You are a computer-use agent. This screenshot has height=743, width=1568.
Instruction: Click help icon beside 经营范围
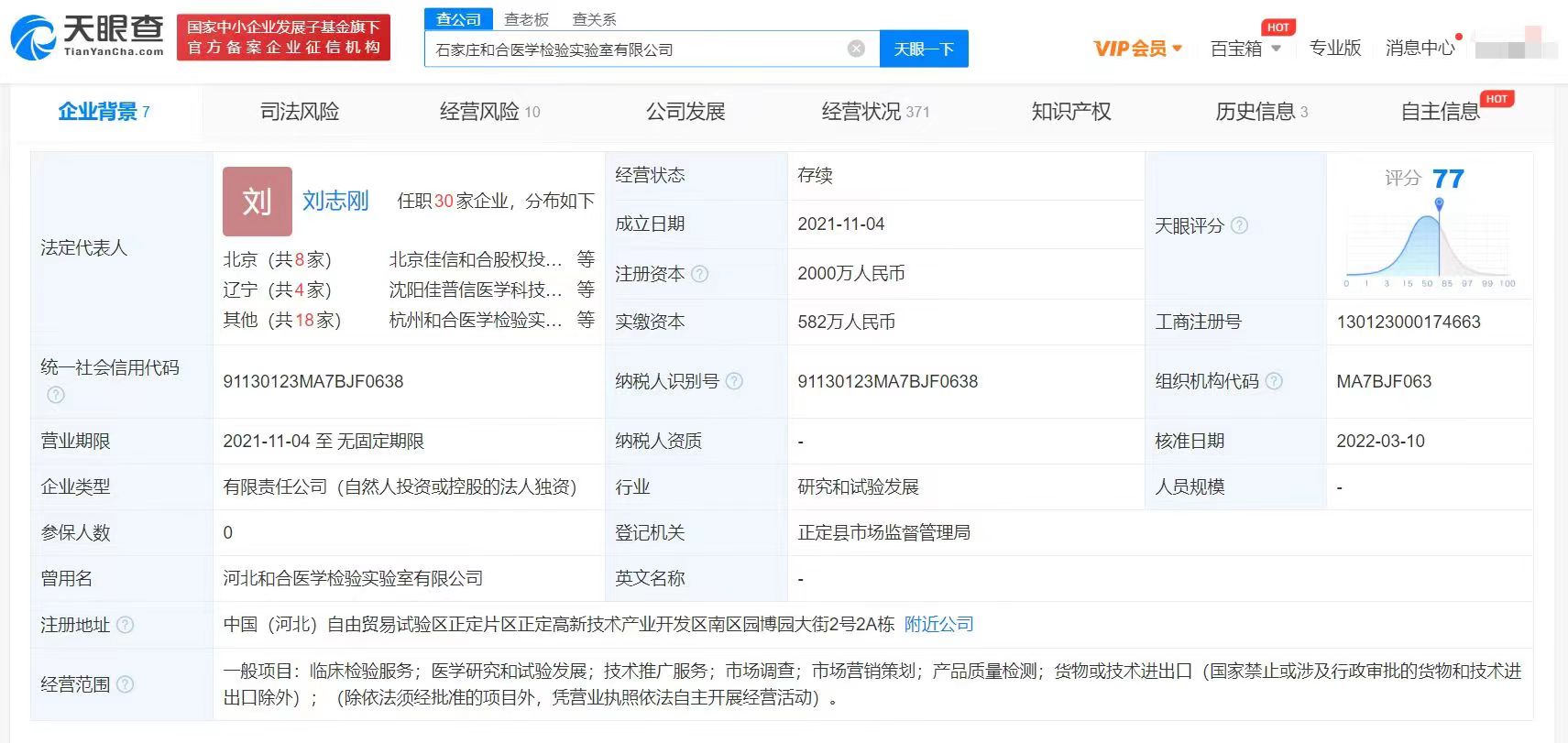pyautogui.click(x=126, y=684)
